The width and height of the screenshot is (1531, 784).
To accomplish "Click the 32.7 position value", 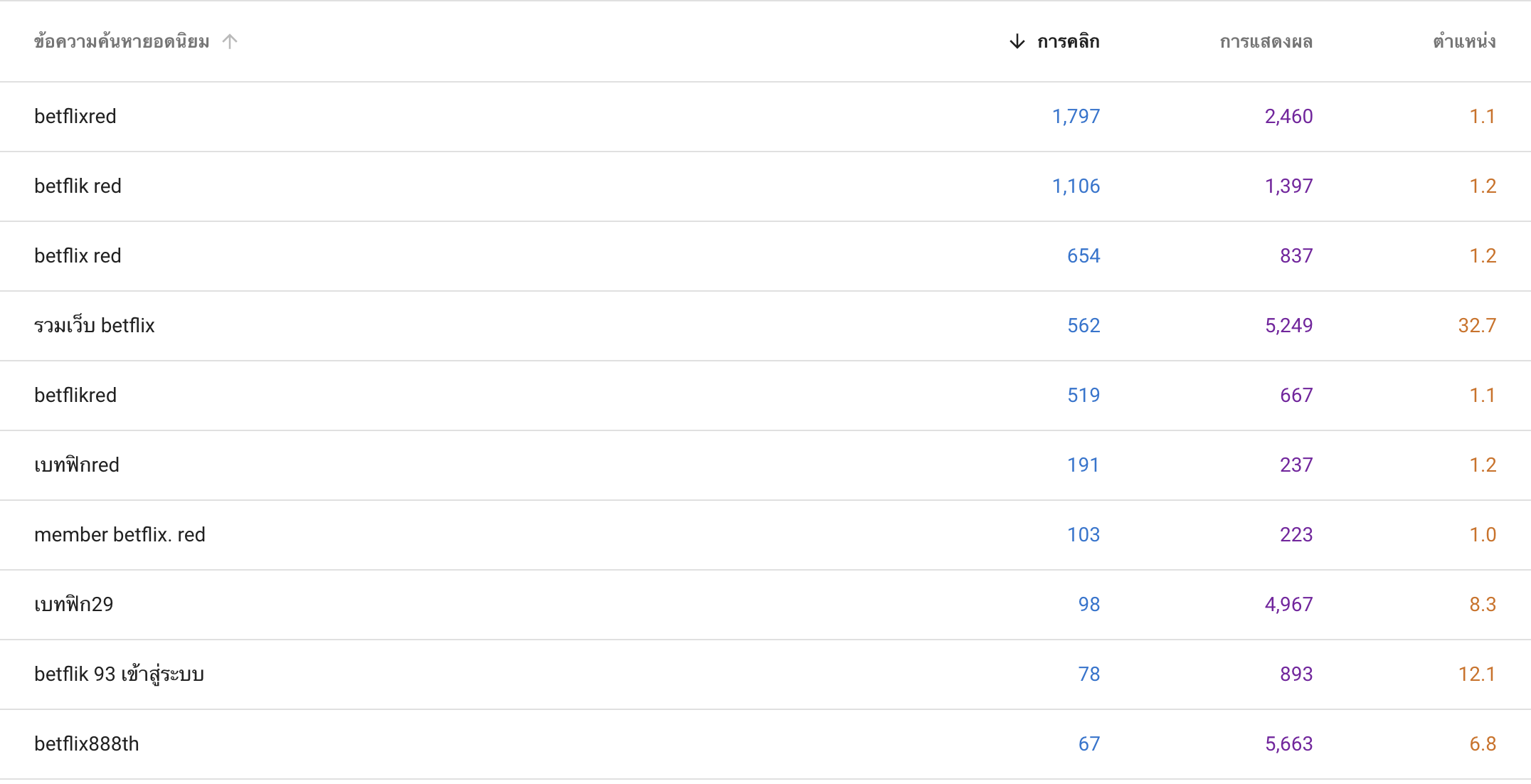I will pos(1477,326).
